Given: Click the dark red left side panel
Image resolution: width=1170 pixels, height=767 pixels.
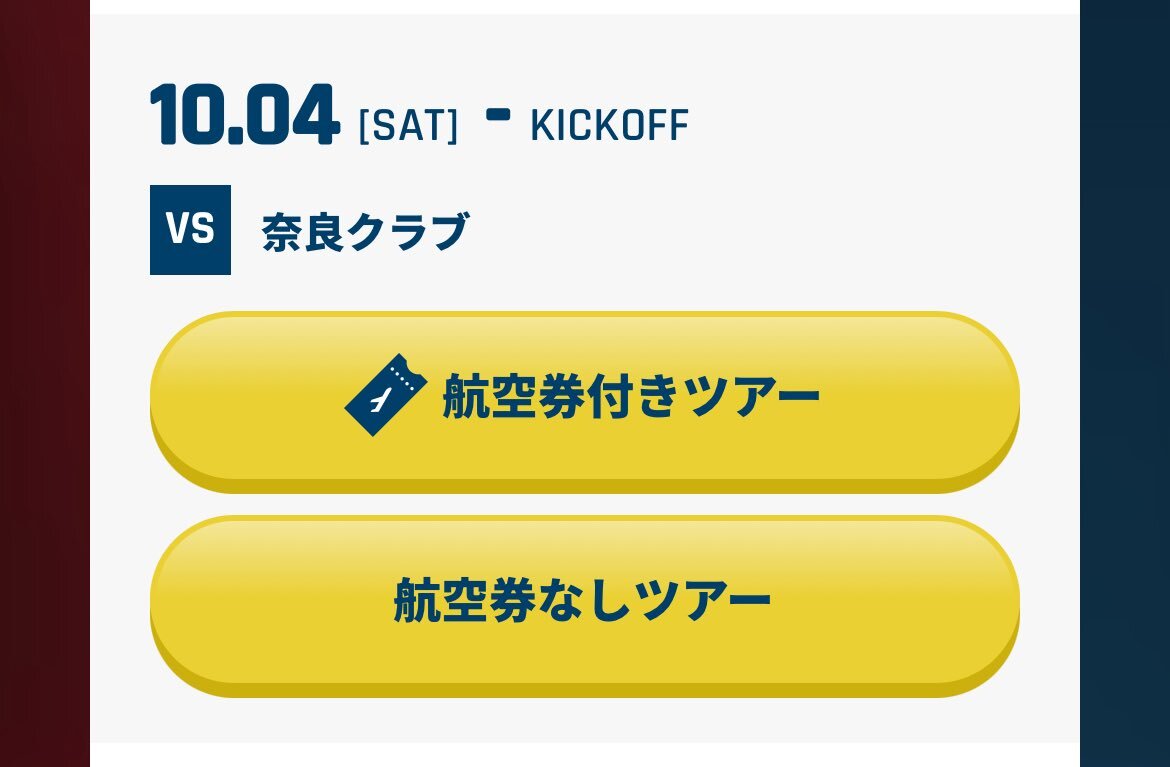Looking at the screenshot, I should [45, 384].
